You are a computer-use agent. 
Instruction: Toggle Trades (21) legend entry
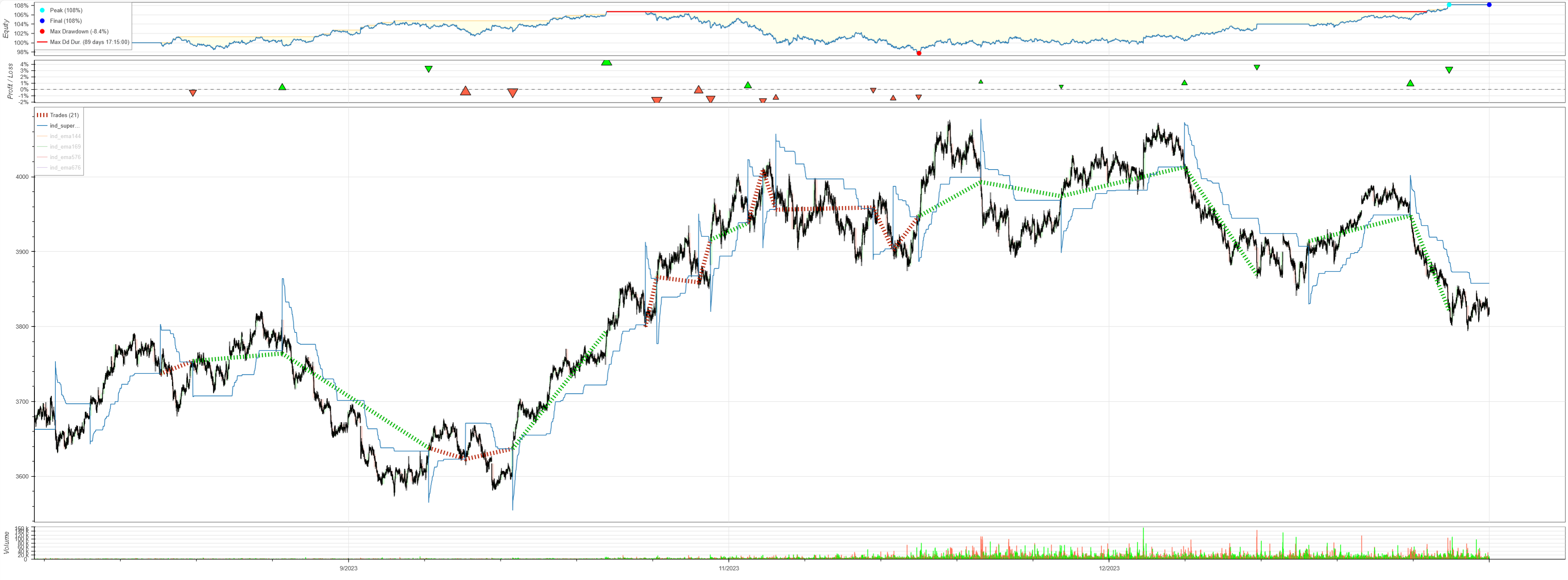pos(65,115)
